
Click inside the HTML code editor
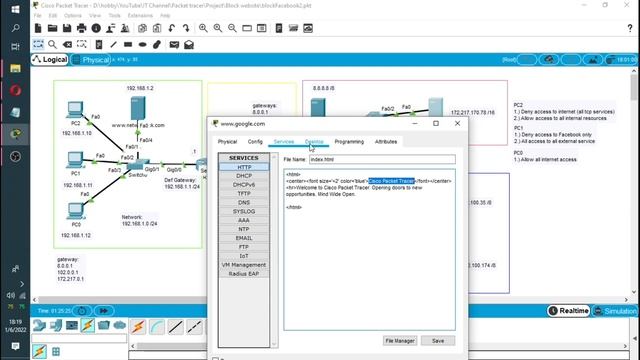(x=369, y=249)
